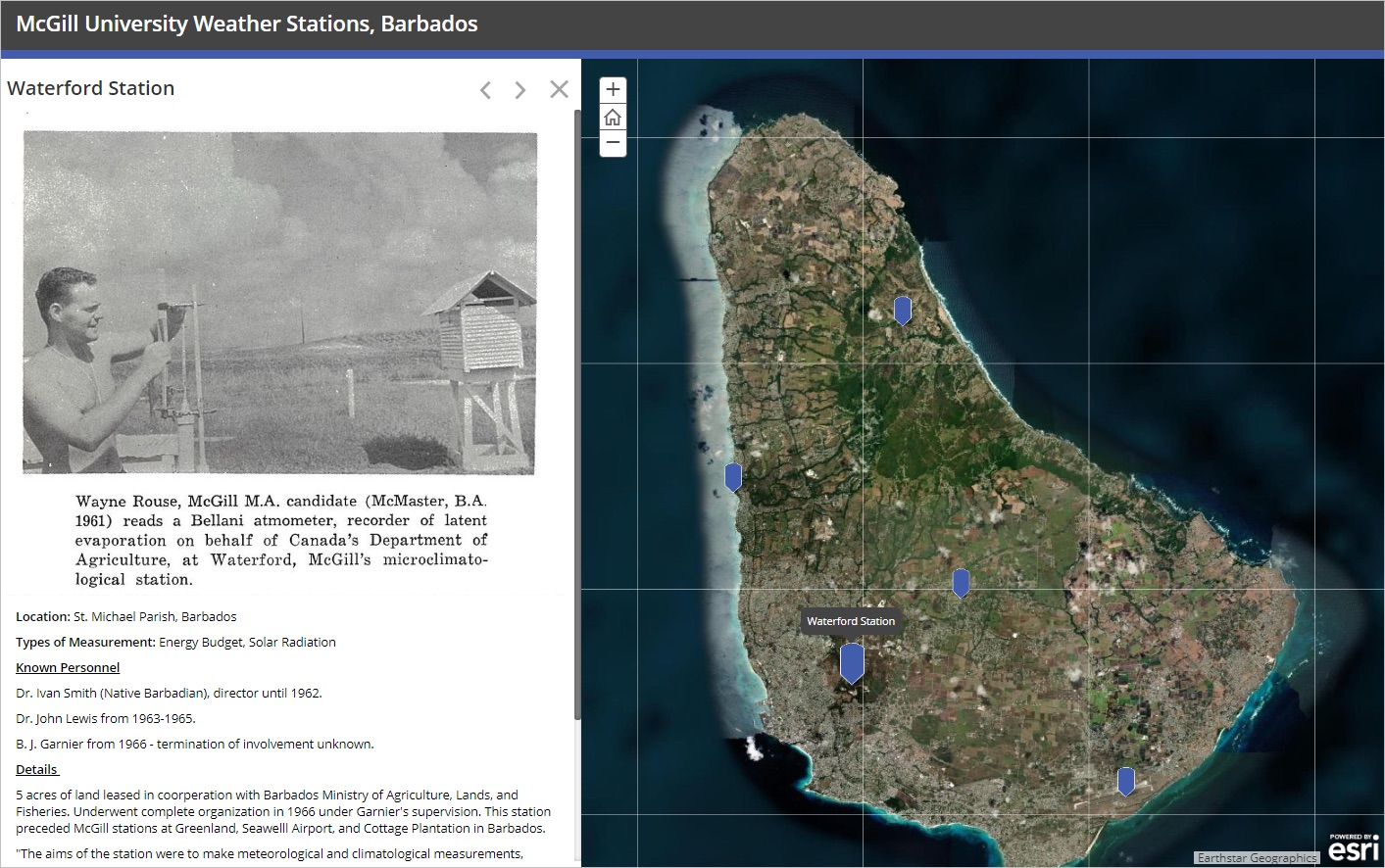Advance to the next station popup

520,90
